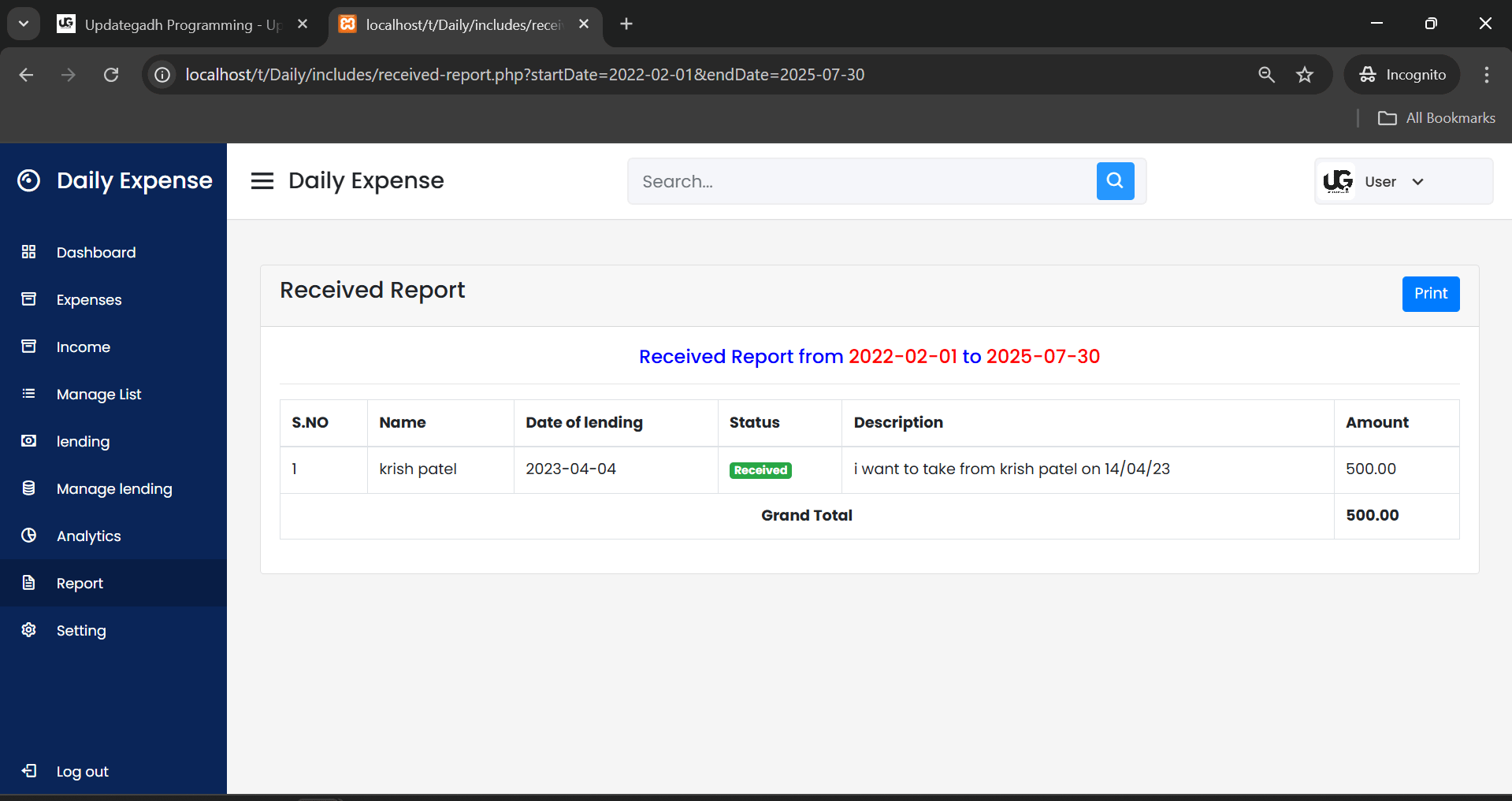This screenshot has height=801, width=1512.
Task: Bookmark this page with the star icon
Action: (1305, 75)
